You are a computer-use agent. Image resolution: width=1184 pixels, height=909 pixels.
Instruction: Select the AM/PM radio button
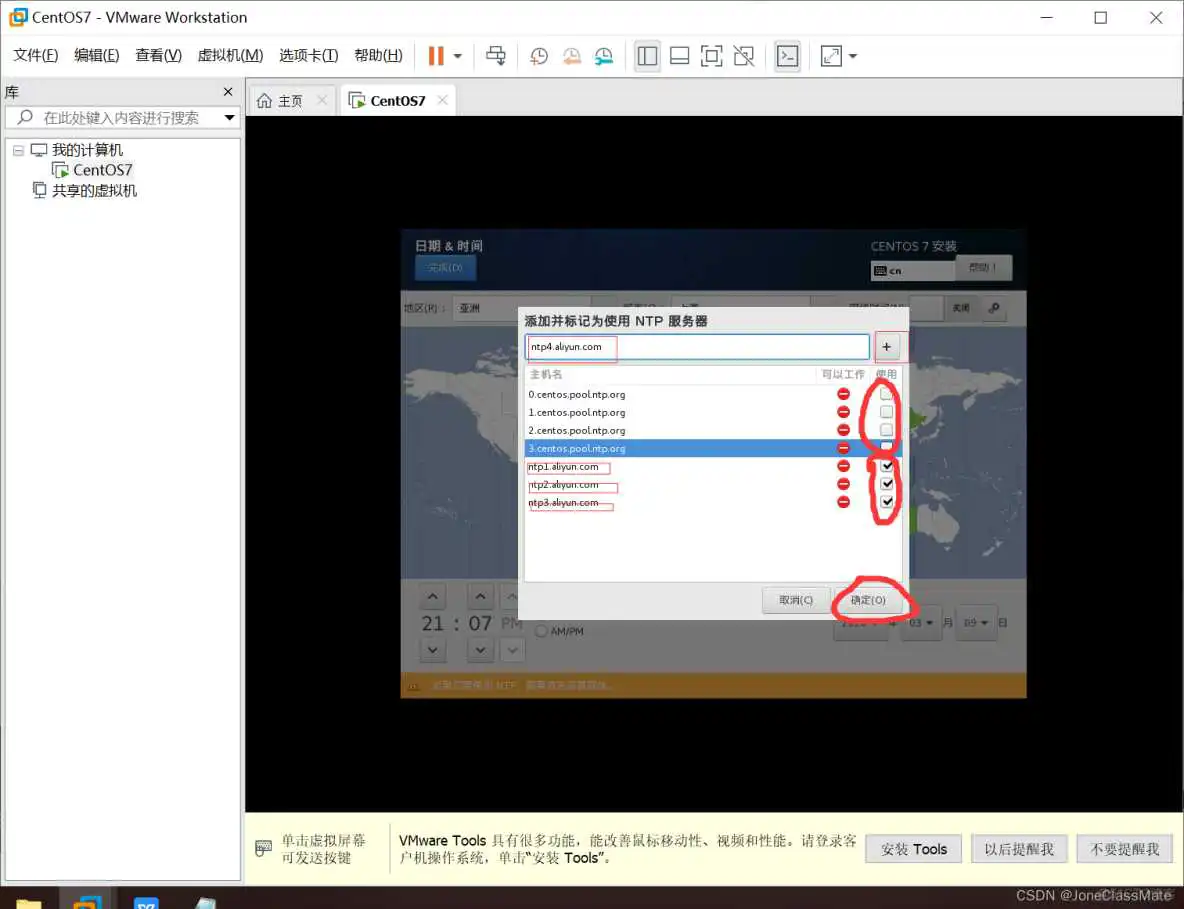(x=540, y=630)
